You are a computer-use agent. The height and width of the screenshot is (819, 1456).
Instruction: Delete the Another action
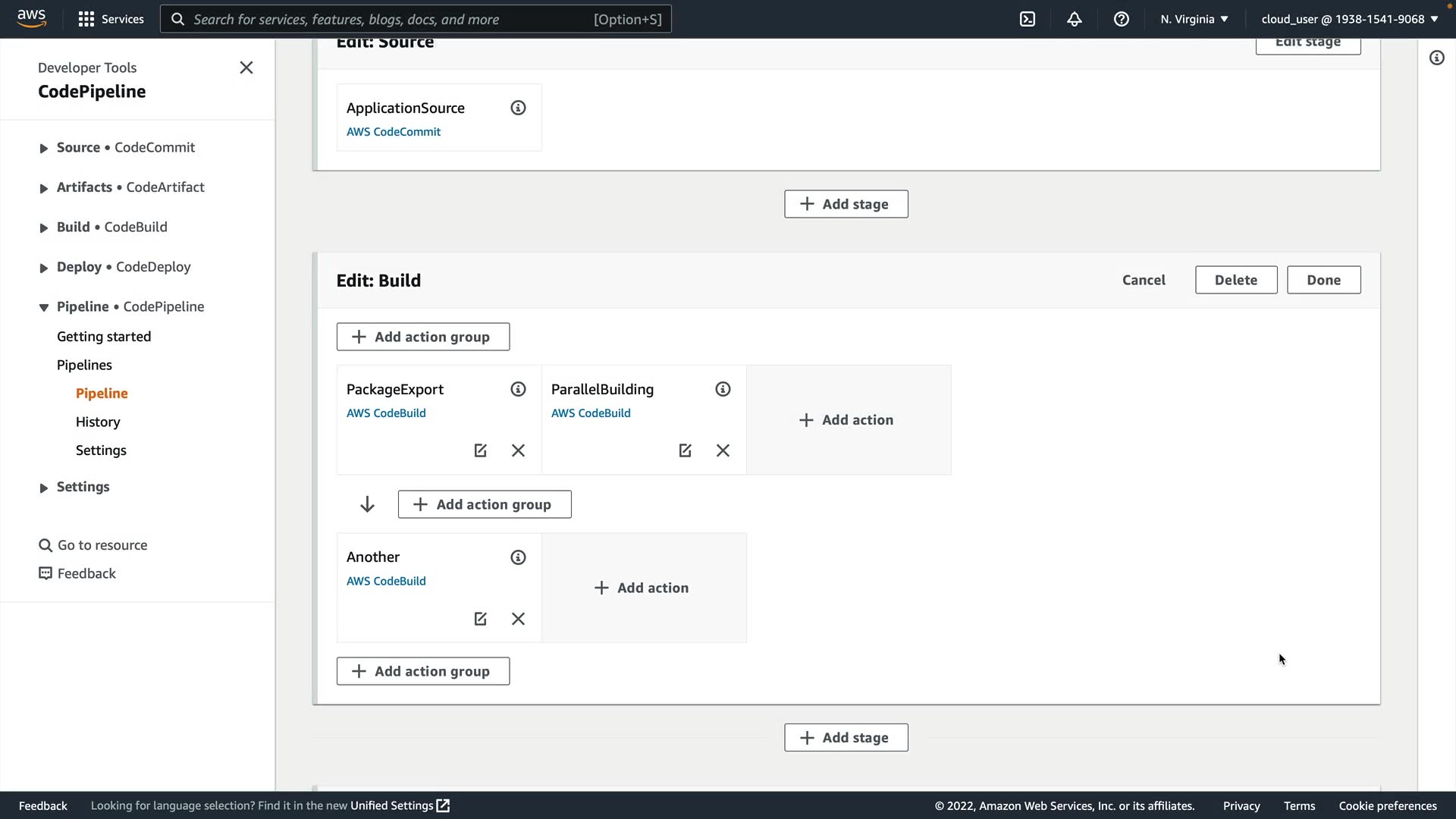tap(518, 619)
